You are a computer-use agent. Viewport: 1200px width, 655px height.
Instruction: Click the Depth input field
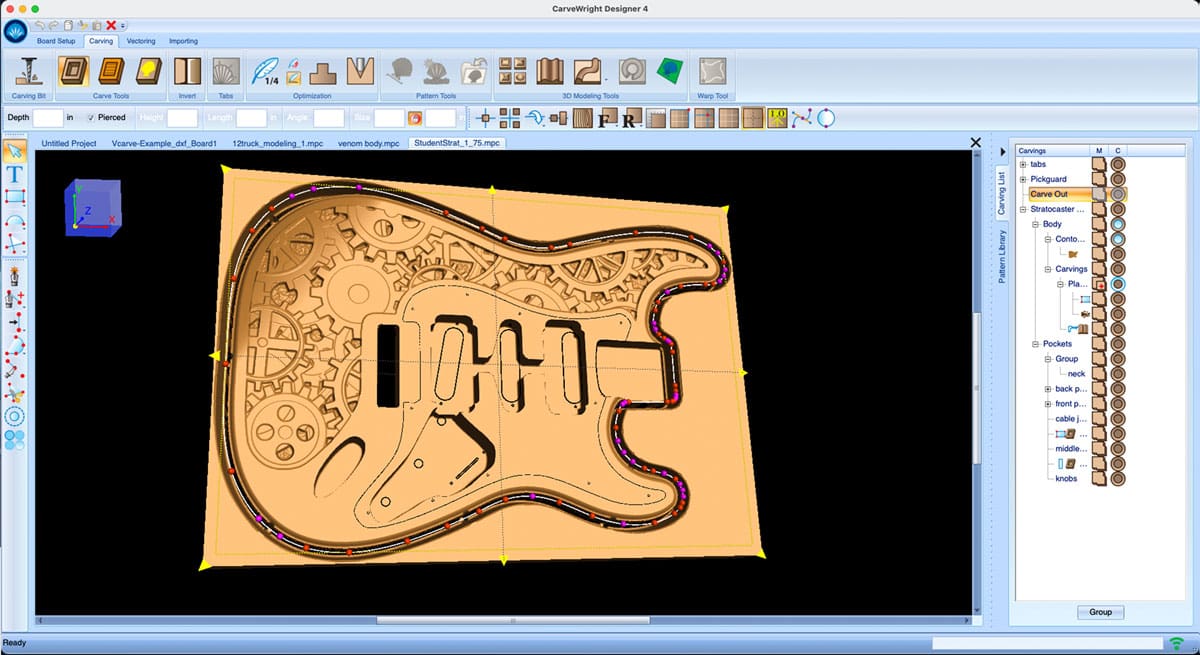coord(48,118)
